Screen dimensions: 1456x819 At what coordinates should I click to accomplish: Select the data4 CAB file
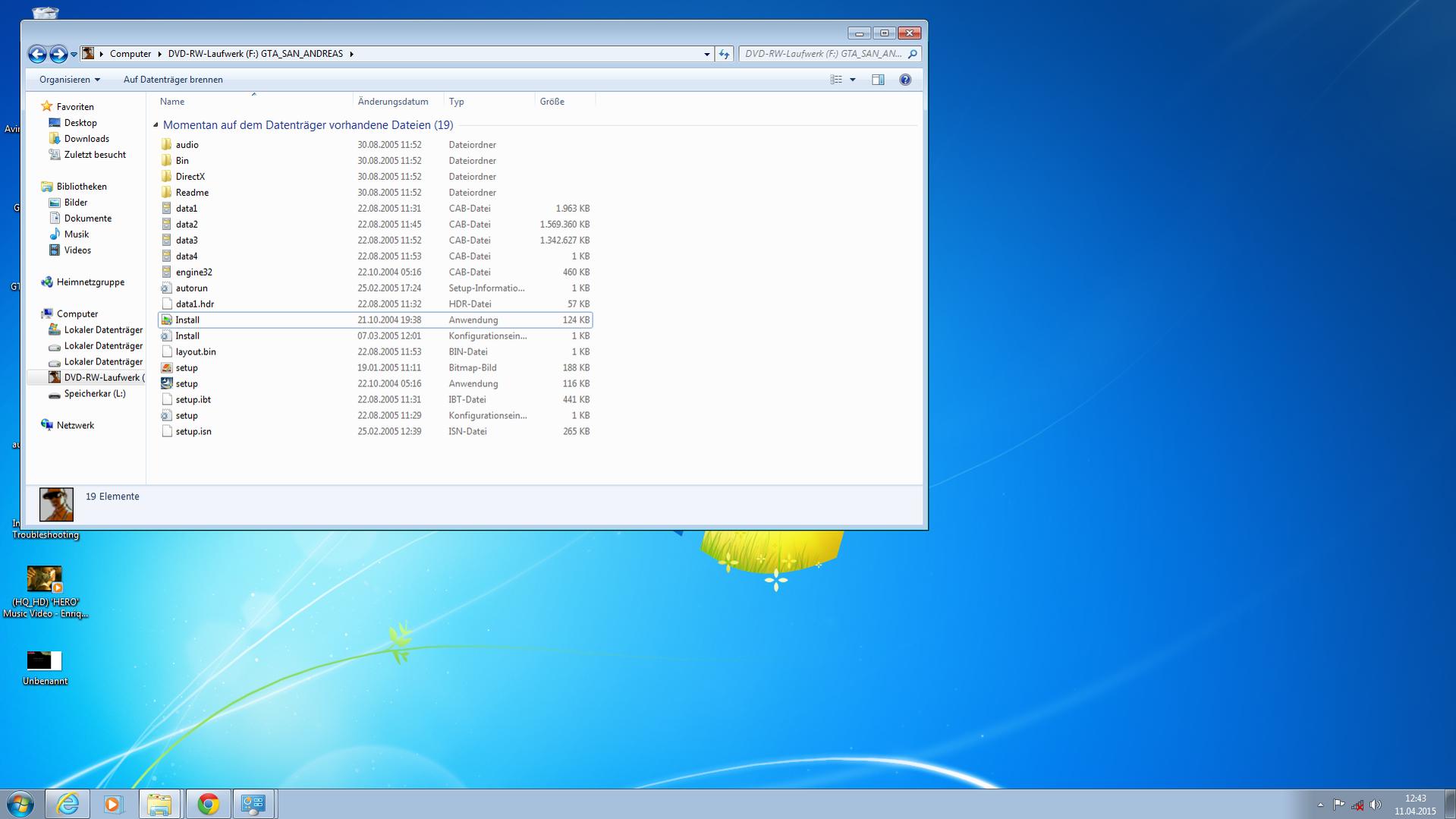[x=375, y=257]
